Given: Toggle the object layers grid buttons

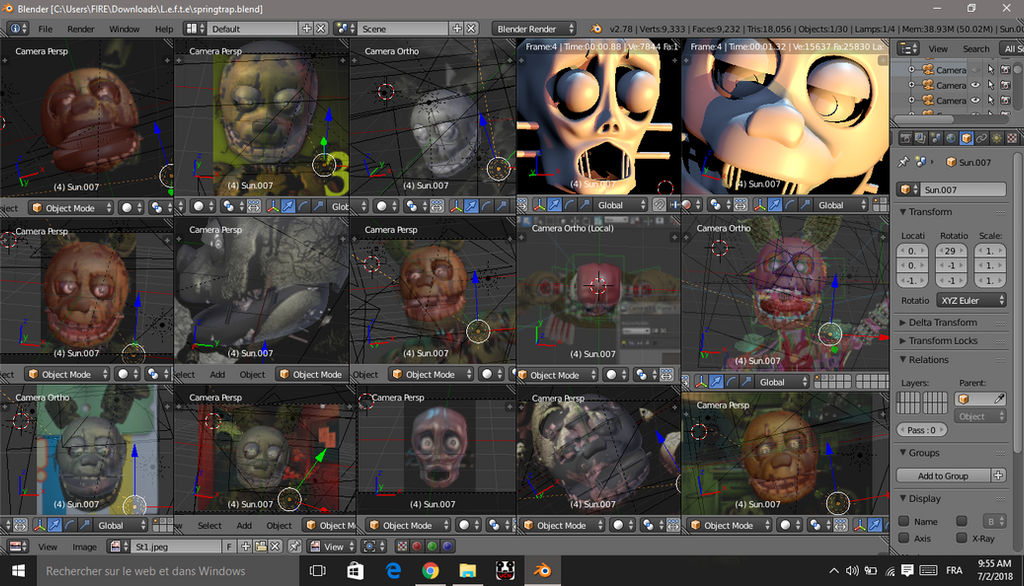Looking at the screenshot, I should point(921,402).
